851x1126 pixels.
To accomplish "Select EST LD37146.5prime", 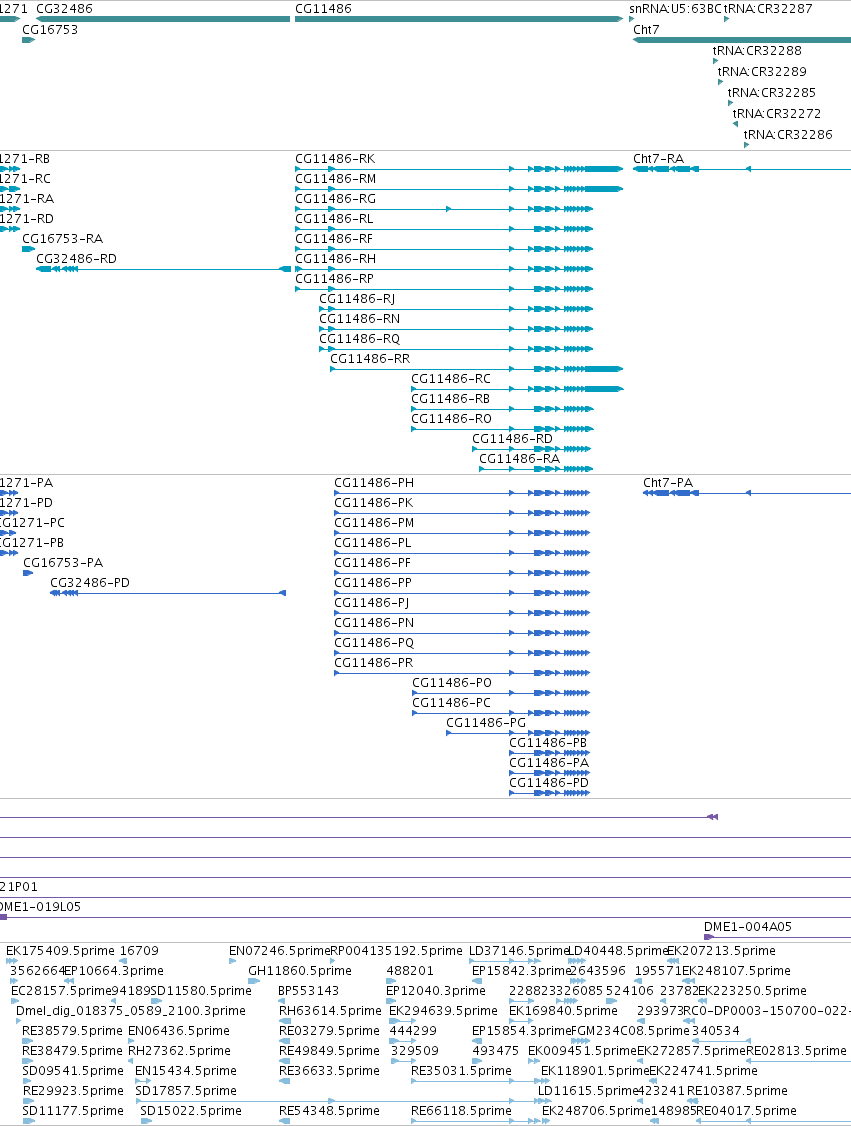I will 505,961.
